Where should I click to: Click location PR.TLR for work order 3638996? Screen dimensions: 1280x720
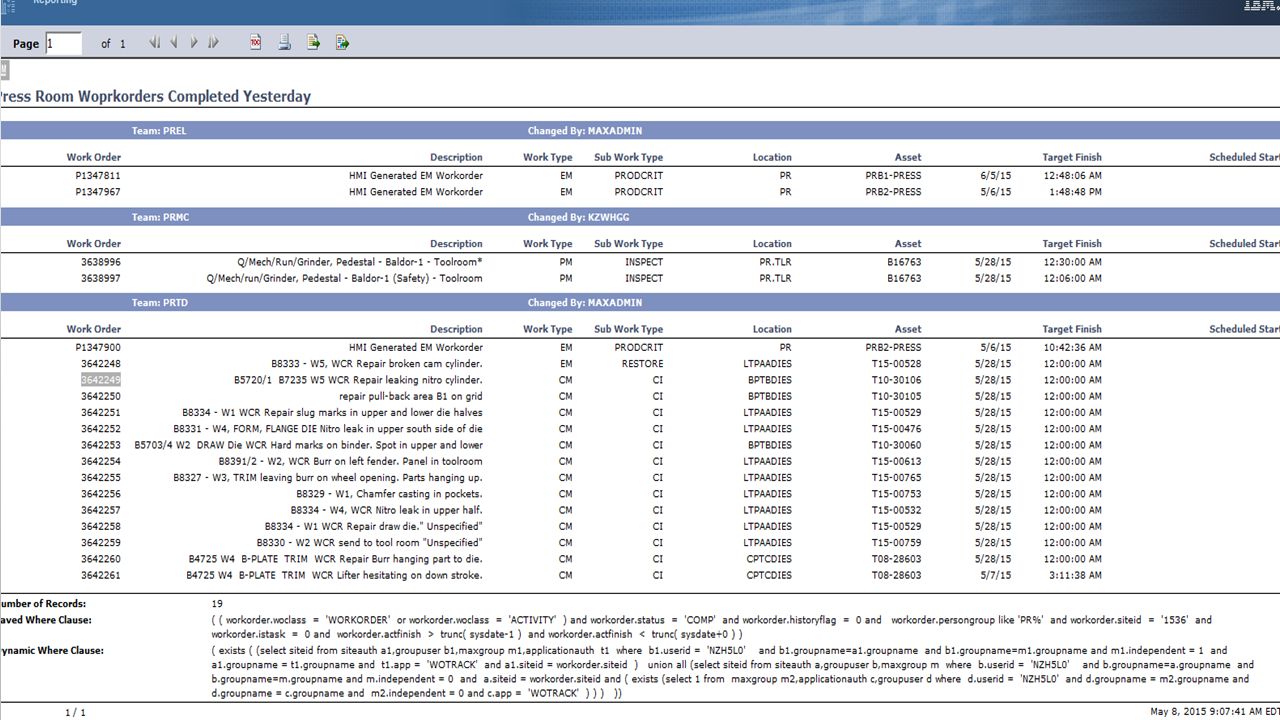(x=775, y=262)
